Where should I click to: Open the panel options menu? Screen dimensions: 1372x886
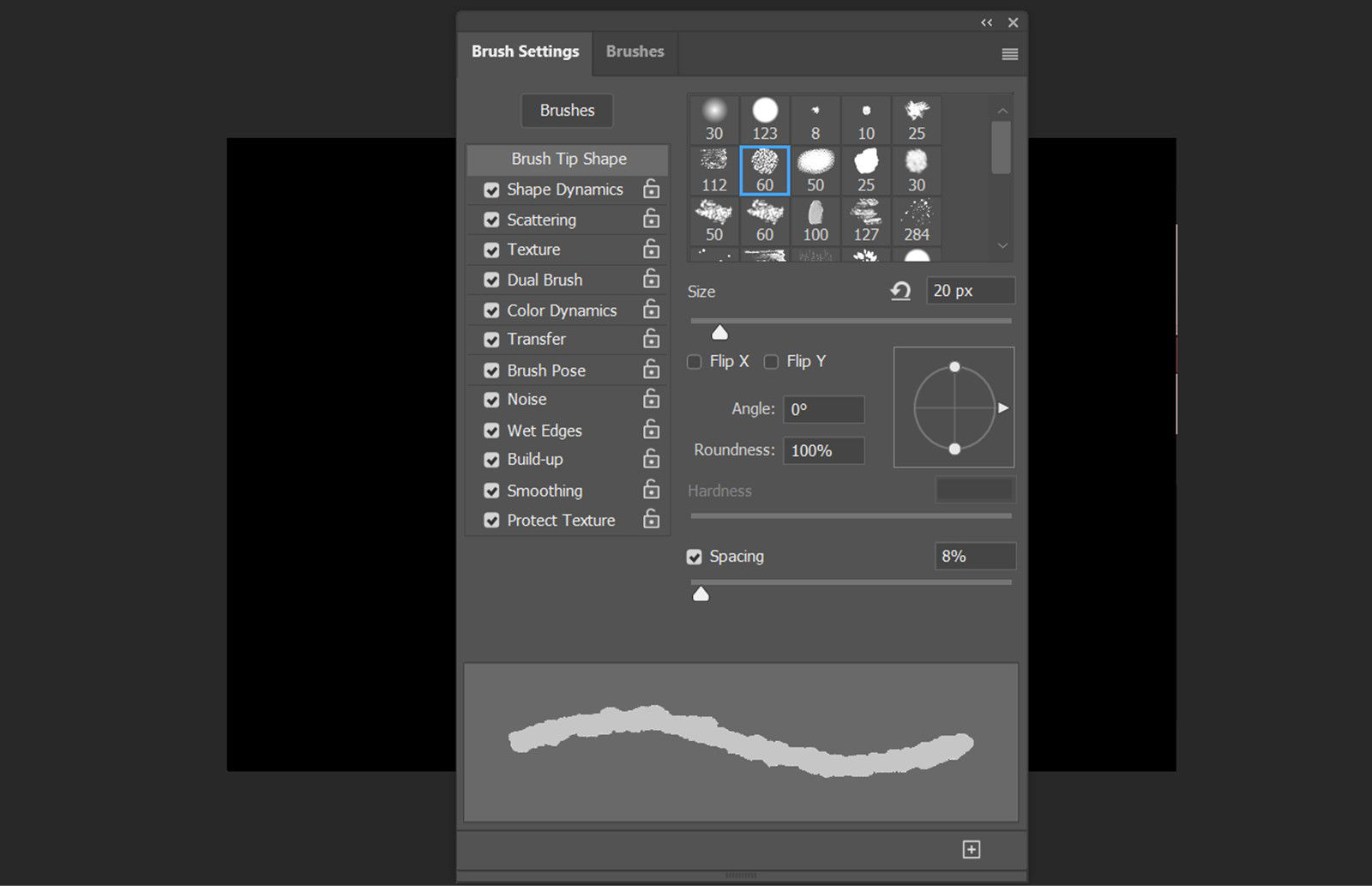1009,53
